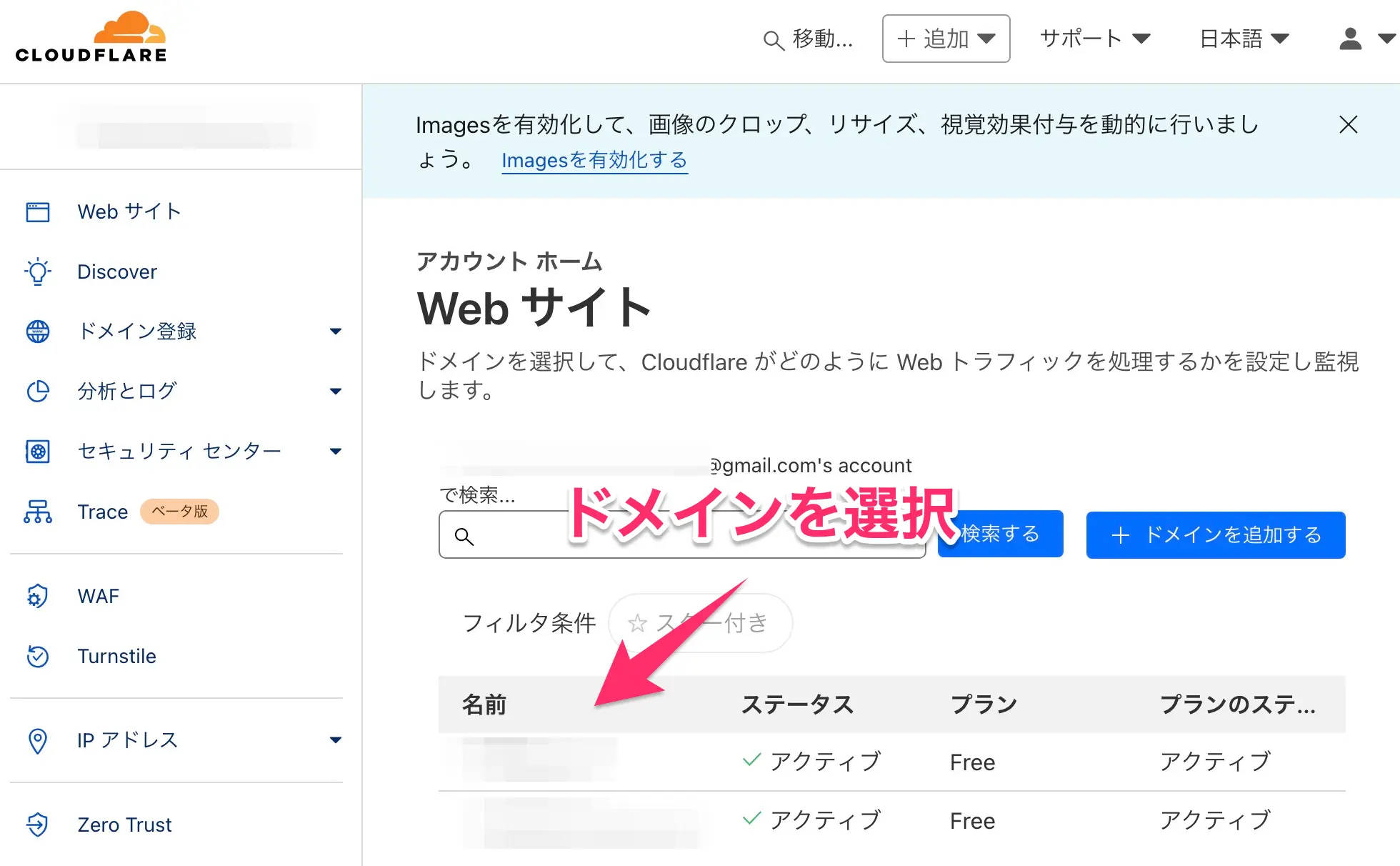The image size is (1400, 866).
Task: Click the WAF shield icon
Action: [x=38, y=596]
